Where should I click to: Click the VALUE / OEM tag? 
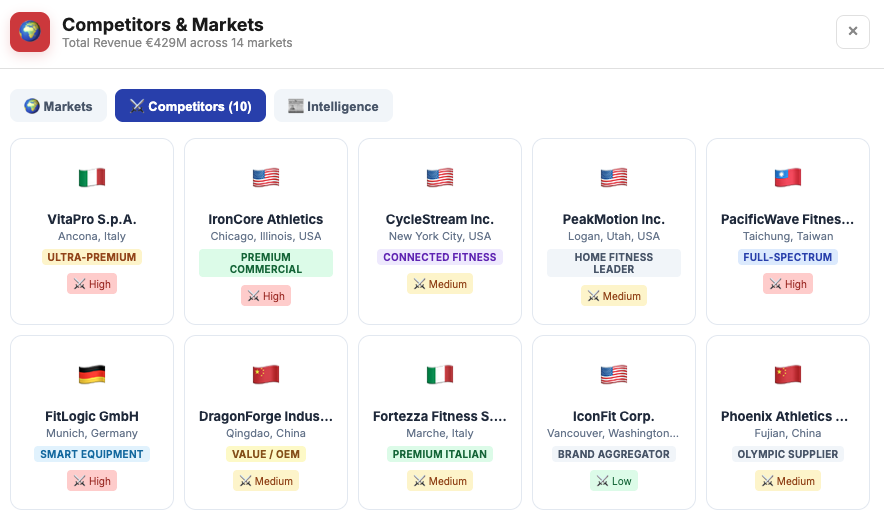point(266,454)
